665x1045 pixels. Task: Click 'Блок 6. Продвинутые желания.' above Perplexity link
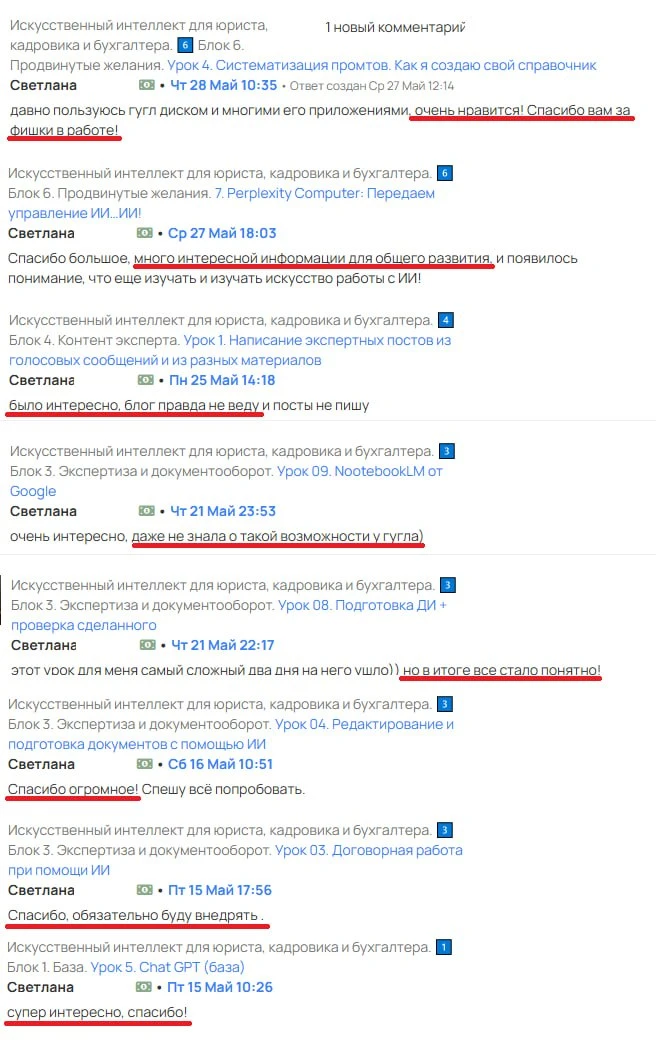(109, 193)
